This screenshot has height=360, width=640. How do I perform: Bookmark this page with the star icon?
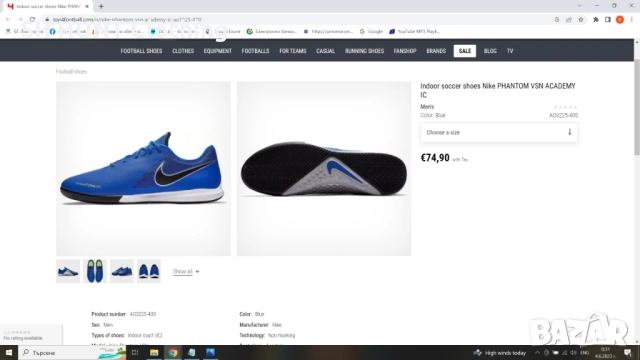pyautogui.click(x=580, y=19)
